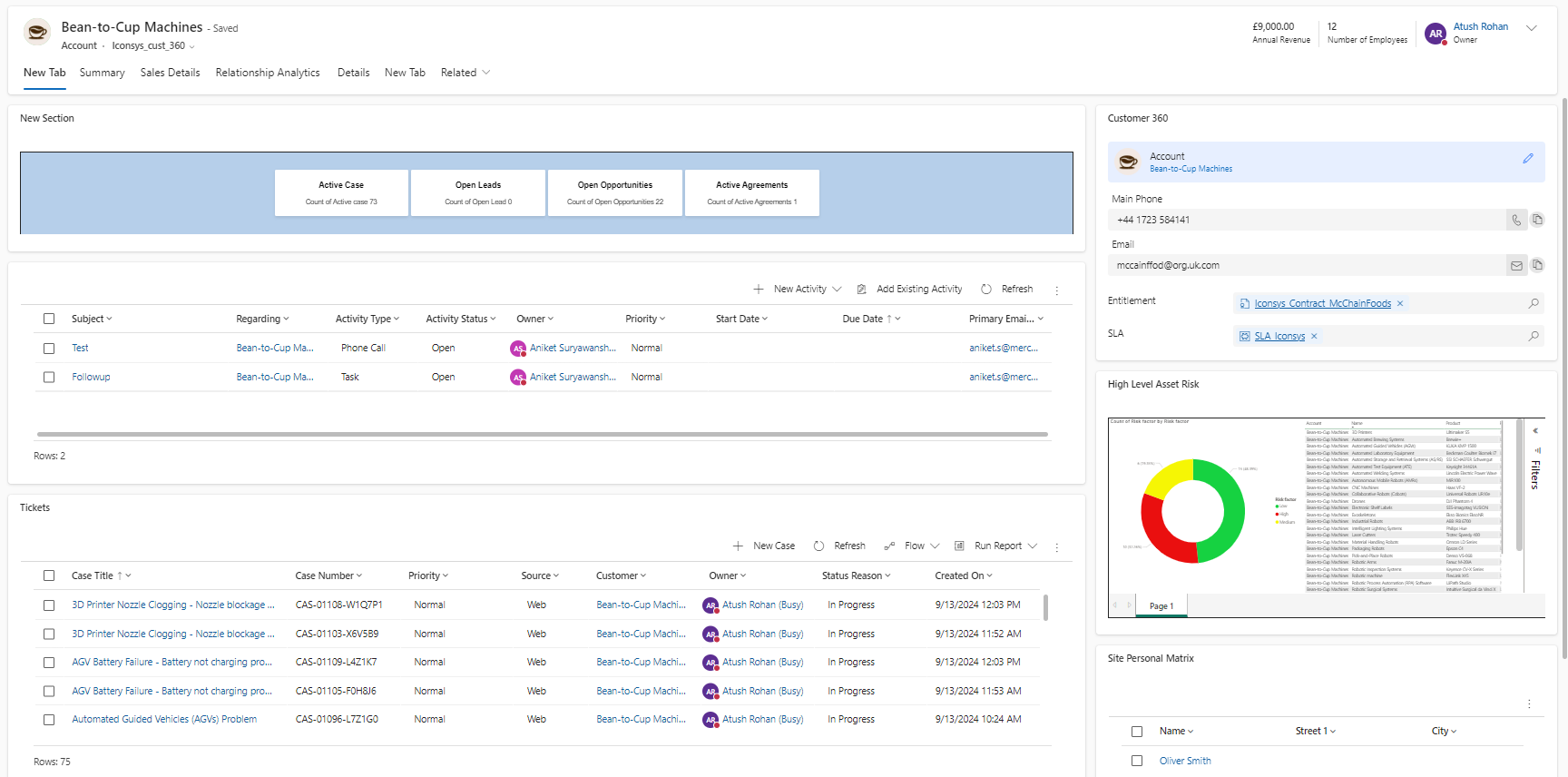Screen dimensions: 1568x777
Task: Click Active Case count card
Action: (341, 192)
